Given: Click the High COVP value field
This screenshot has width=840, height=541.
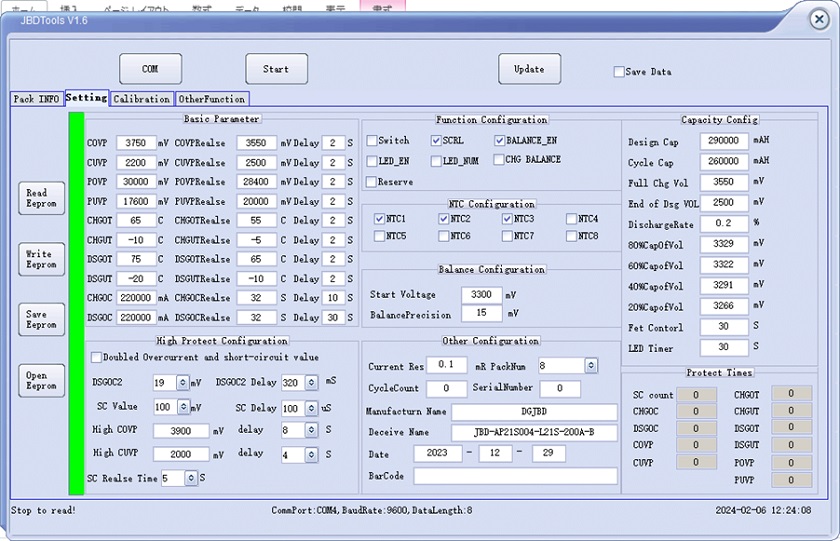Looking at the screenshot, I should 181,431.
